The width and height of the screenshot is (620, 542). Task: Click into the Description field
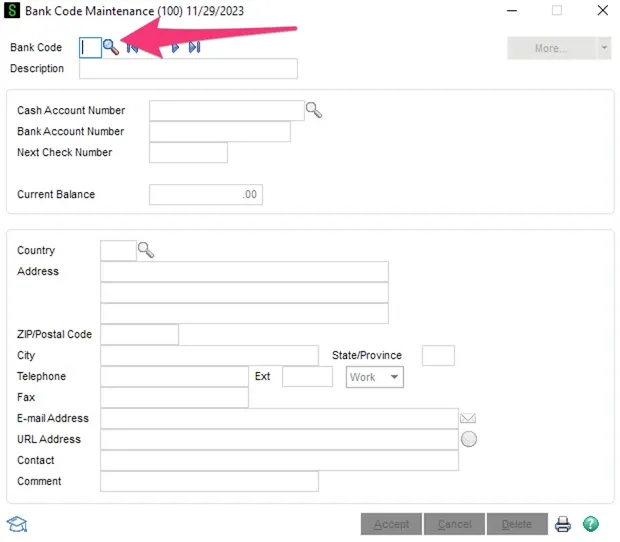[188, 69]
